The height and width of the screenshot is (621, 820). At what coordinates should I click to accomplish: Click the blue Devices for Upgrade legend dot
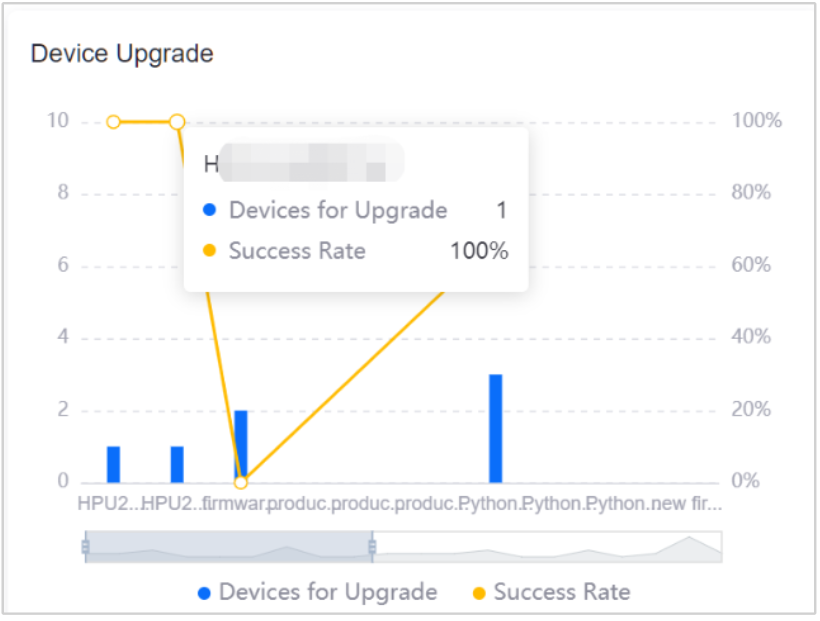[204, 592]
